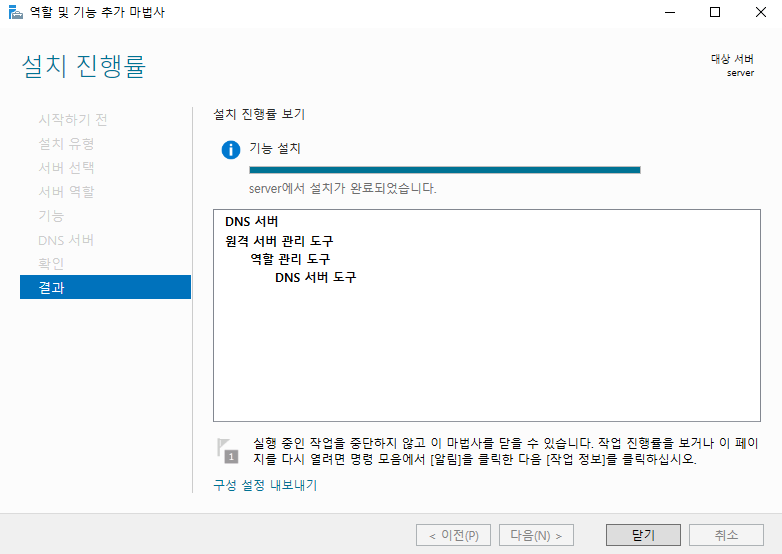Click the notice text about closing the wizard
The width and height of the screenshot is (782, 554).
point(505,451)
